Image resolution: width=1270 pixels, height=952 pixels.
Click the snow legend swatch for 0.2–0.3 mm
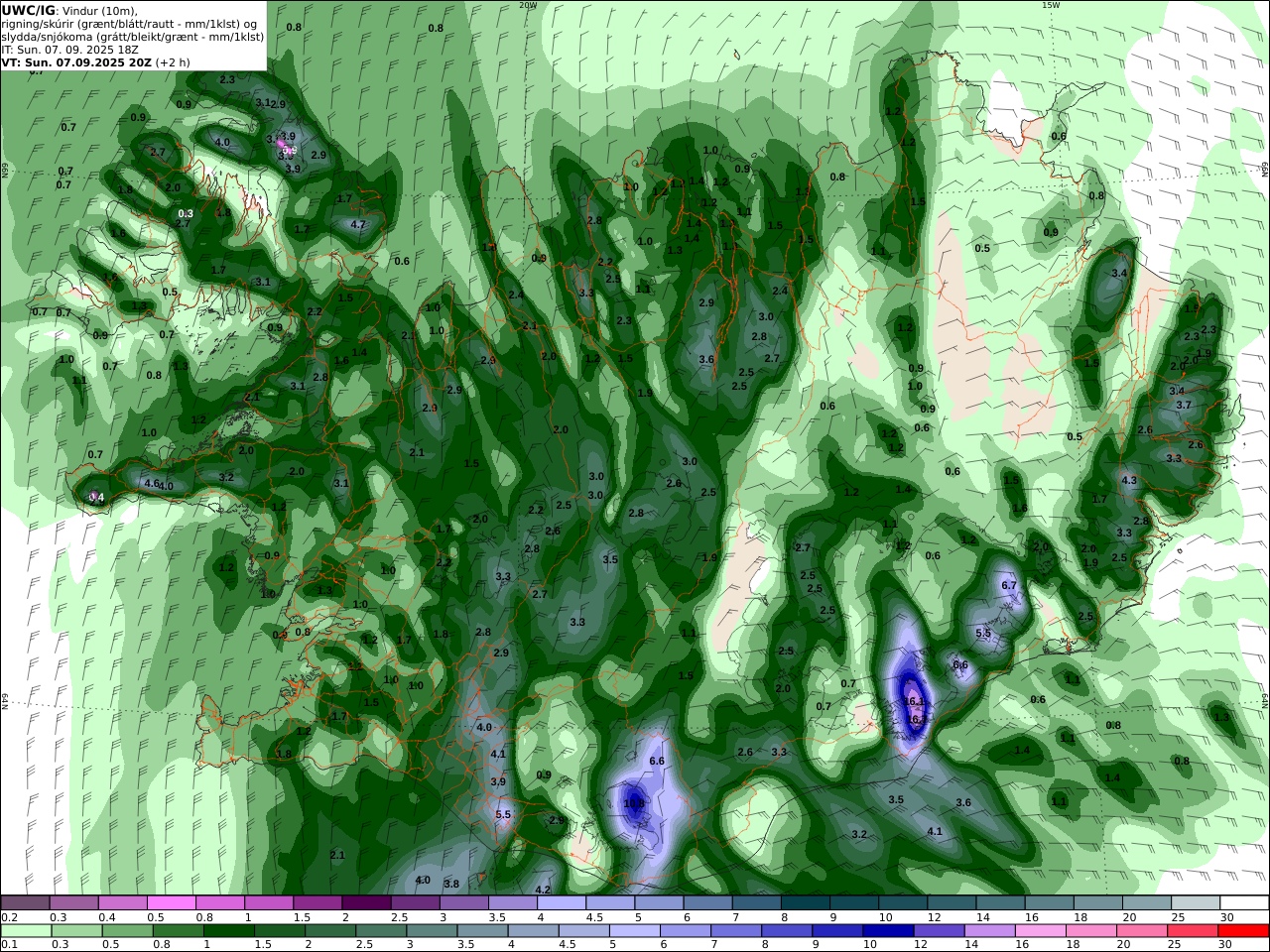25,902
